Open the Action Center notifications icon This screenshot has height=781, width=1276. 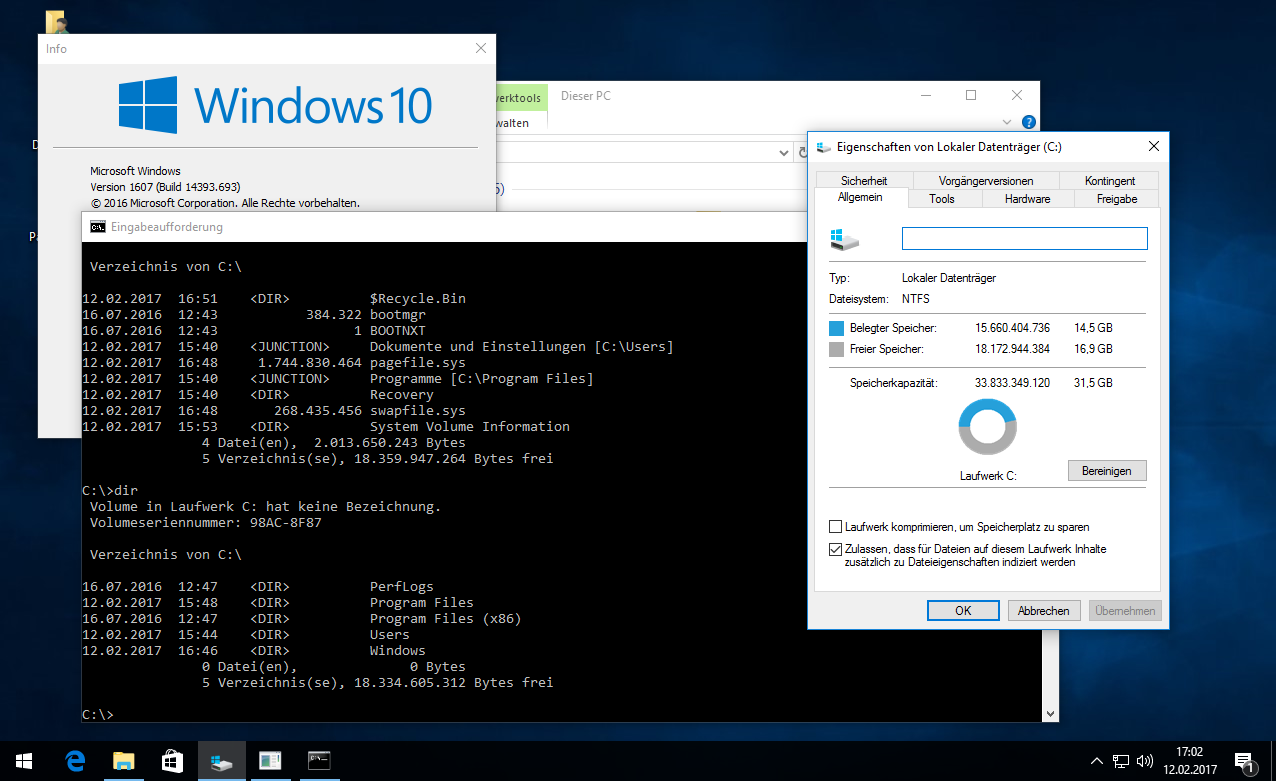point(1245,761)
